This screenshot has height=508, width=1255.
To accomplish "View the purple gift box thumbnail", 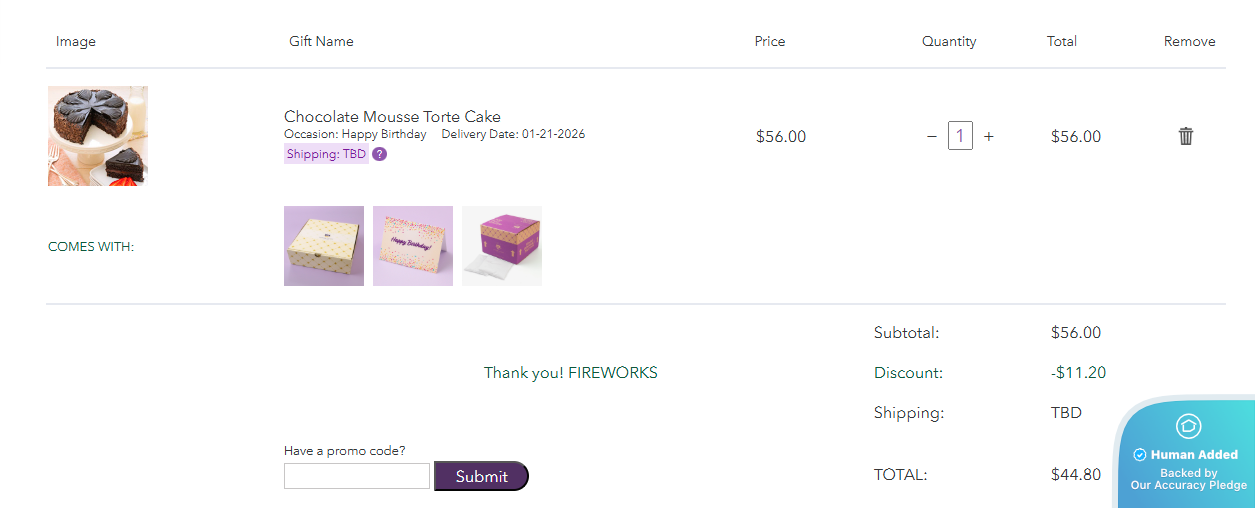I will 502,246.
